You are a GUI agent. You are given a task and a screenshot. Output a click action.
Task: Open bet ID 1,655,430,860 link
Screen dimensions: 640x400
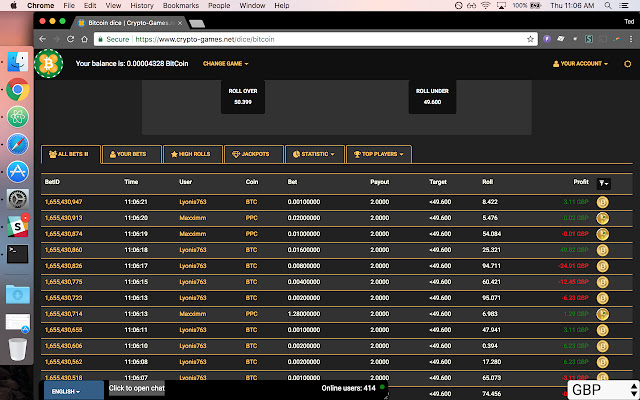click(x=64, y=250)
